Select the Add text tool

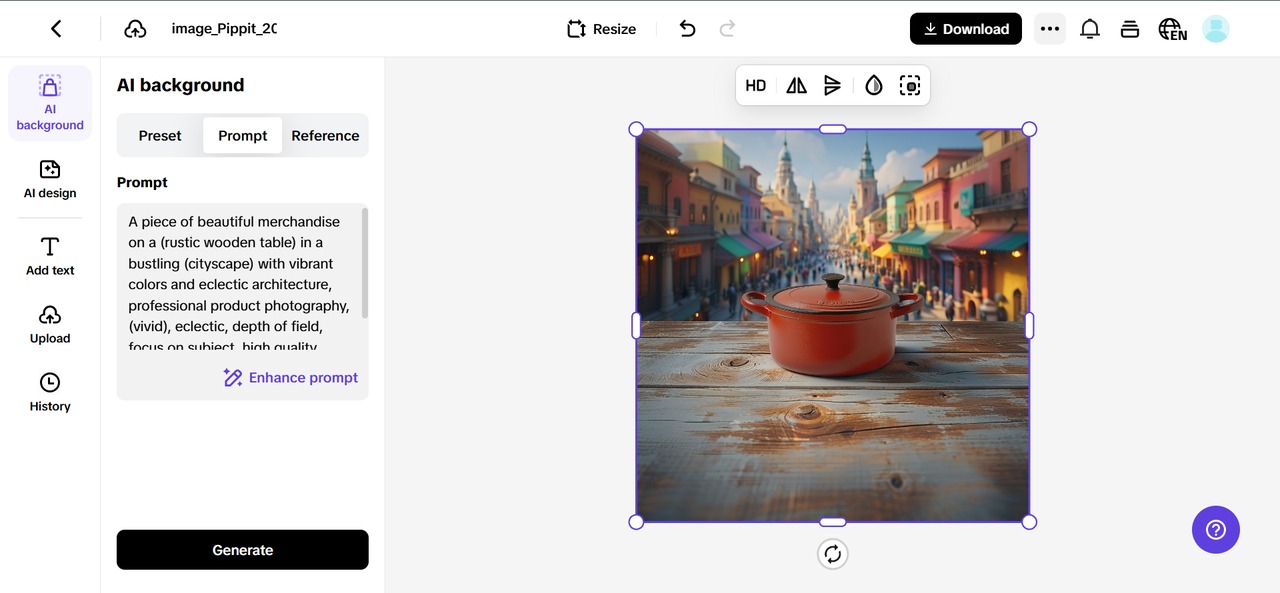click(50, 256)
